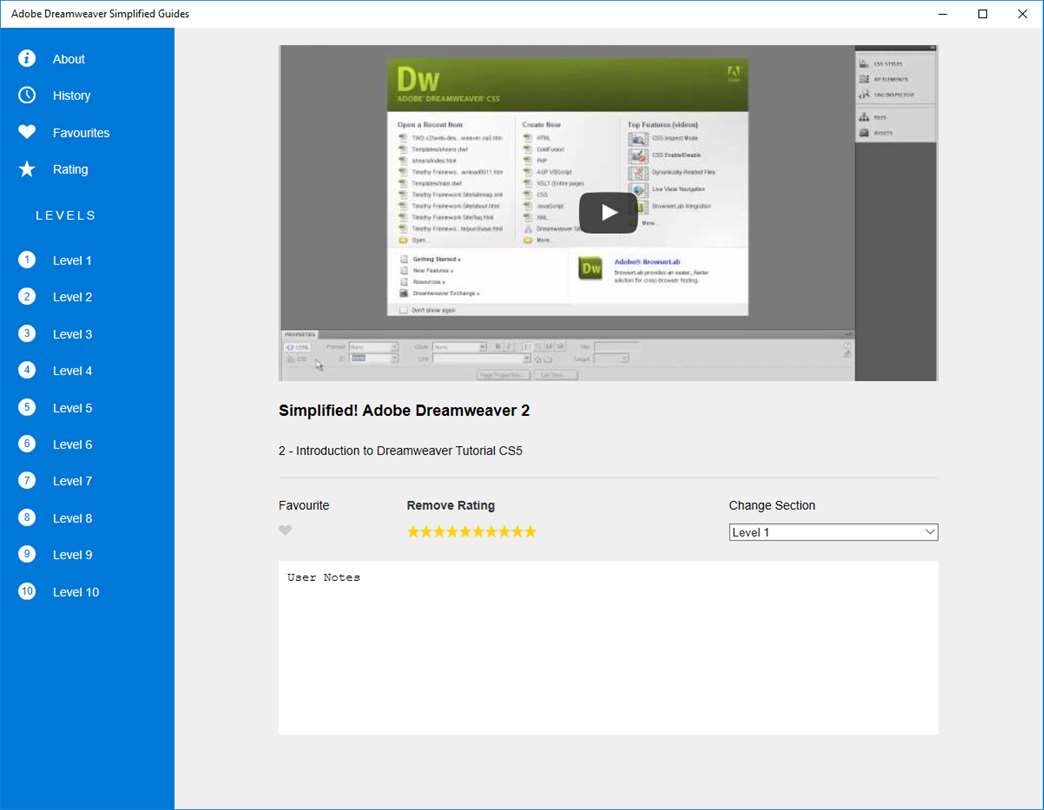The height and width of the screenshot is (810, 1044).
Task: Click the video thumbnail Dw logo banner
Action: (x=567, y=85)
